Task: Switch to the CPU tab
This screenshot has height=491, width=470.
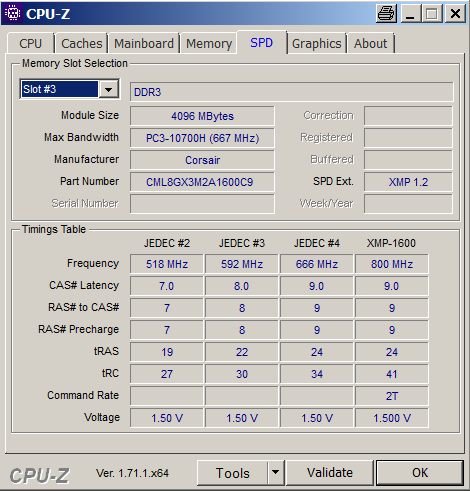Action: pos(30,43)
